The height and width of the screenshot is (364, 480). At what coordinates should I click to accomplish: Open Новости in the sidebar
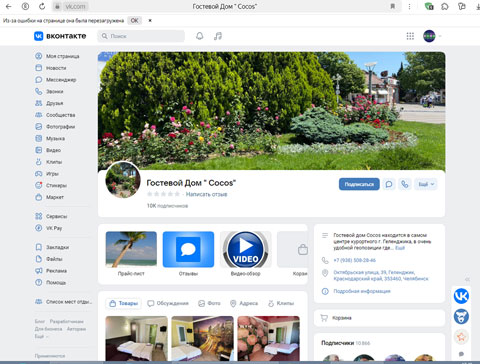pyautogui.click(x=51, y=68)
